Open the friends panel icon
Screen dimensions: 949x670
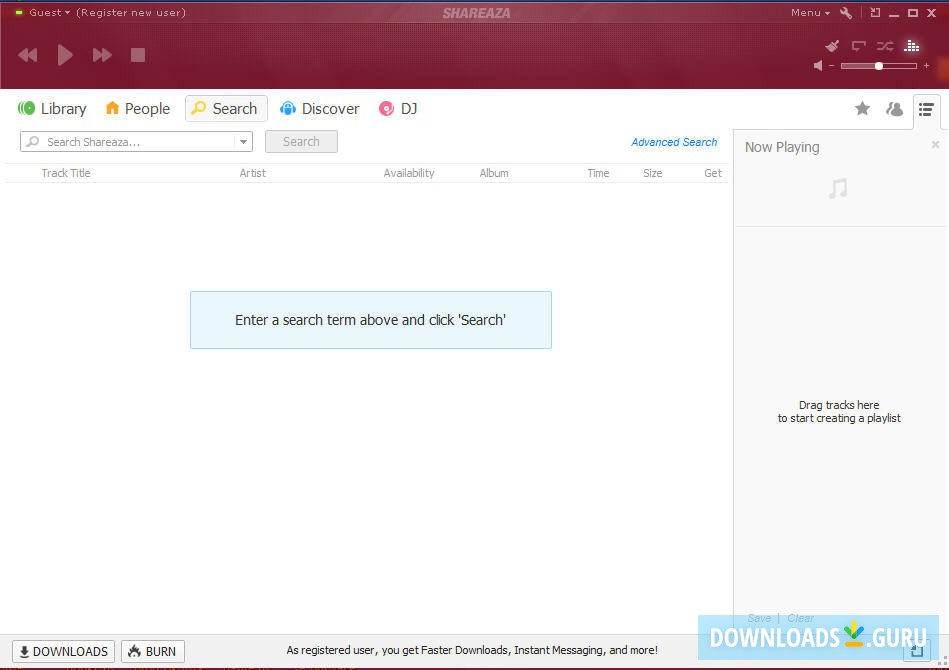pyautogui.click(x=894, y=109)
